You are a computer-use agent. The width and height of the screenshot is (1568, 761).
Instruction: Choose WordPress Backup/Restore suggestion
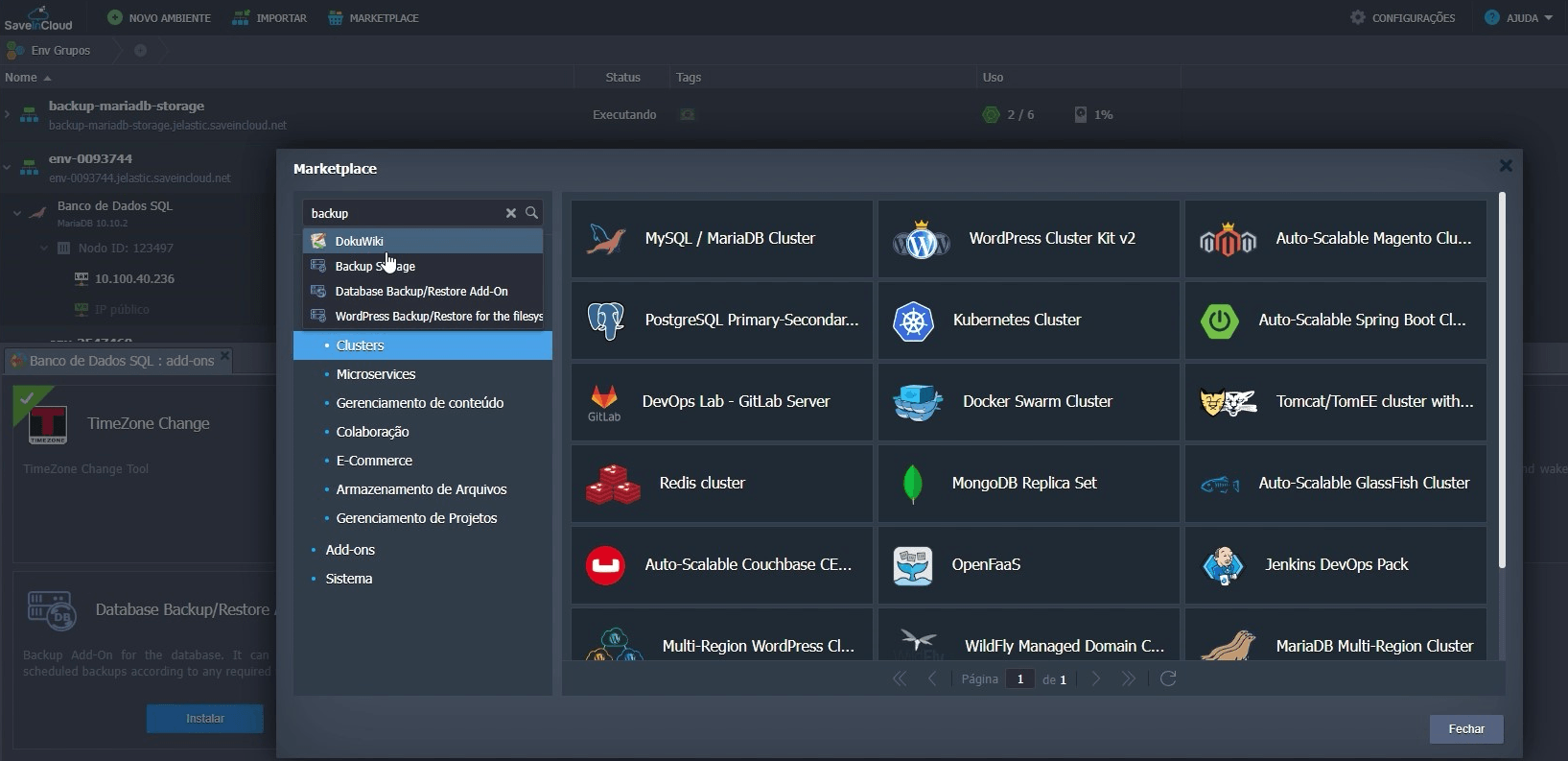[423, 316]
